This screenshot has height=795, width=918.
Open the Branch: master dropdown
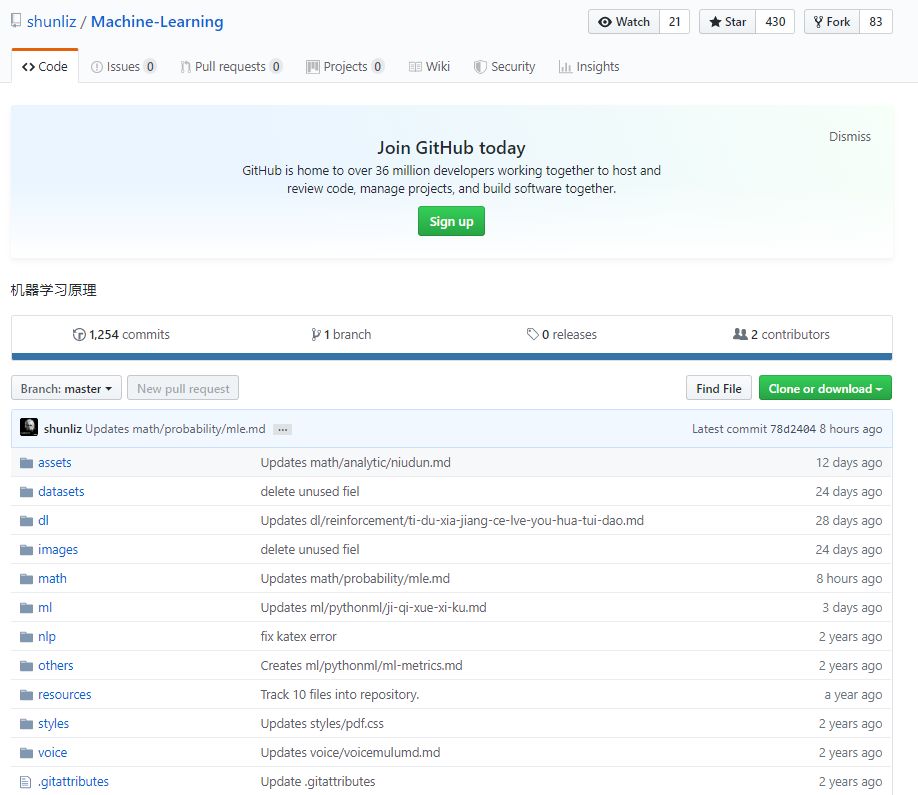pos(66,388)
